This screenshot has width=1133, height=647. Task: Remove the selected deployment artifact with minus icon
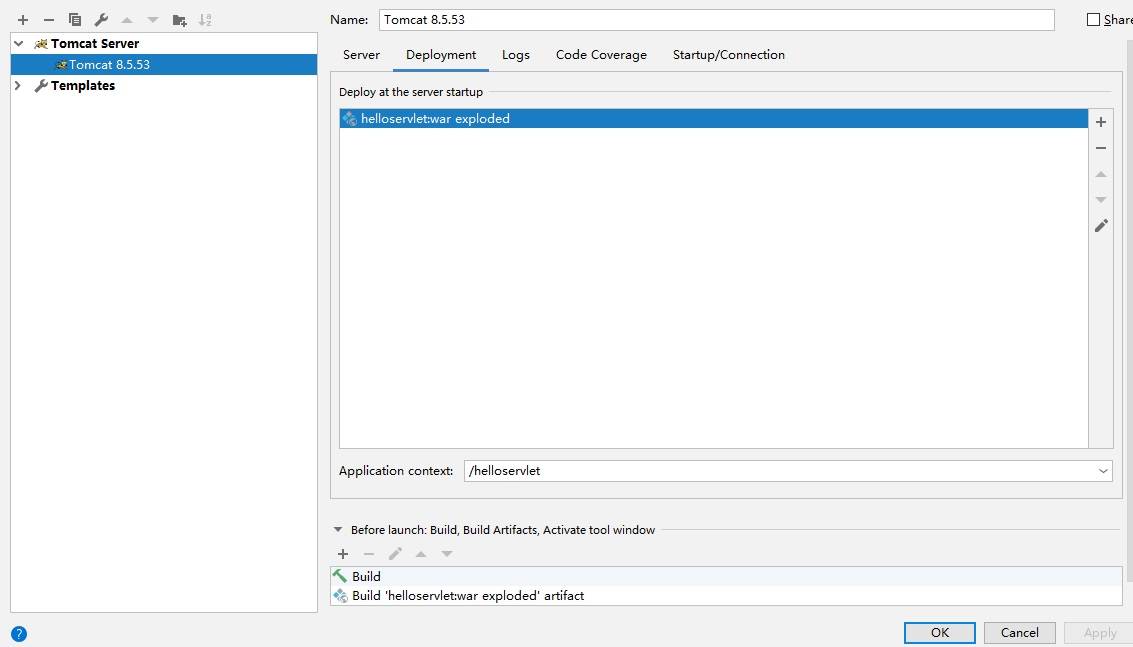[1101, 148]
